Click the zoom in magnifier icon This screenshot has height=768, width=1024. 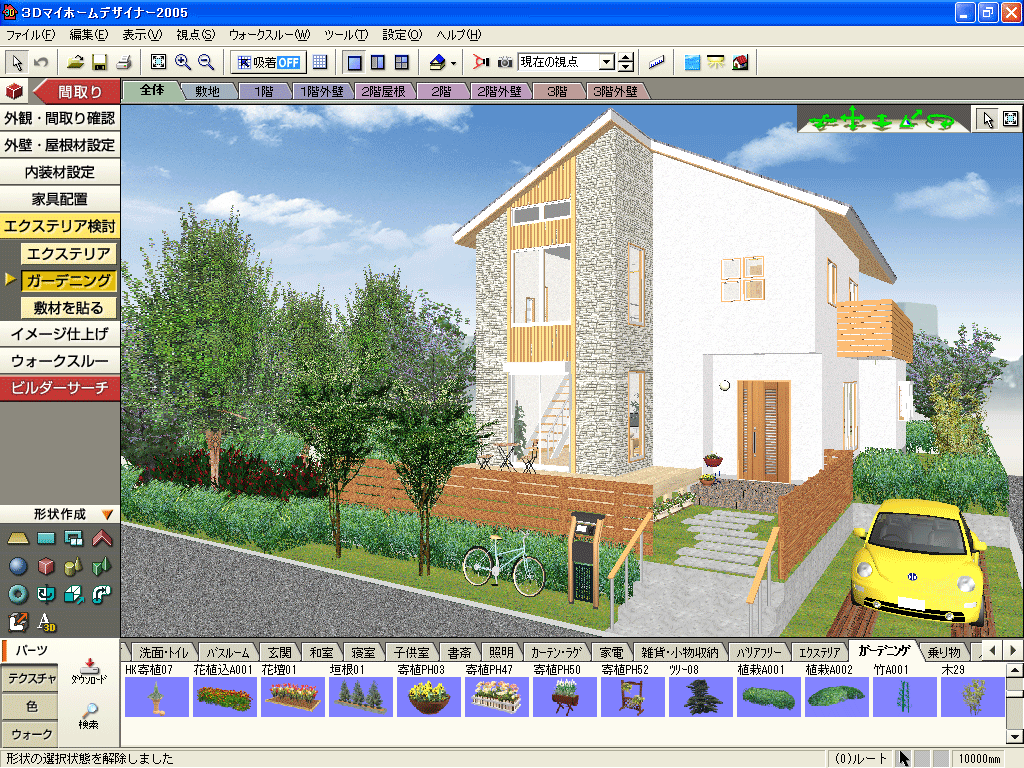click(x=183, y=62)
